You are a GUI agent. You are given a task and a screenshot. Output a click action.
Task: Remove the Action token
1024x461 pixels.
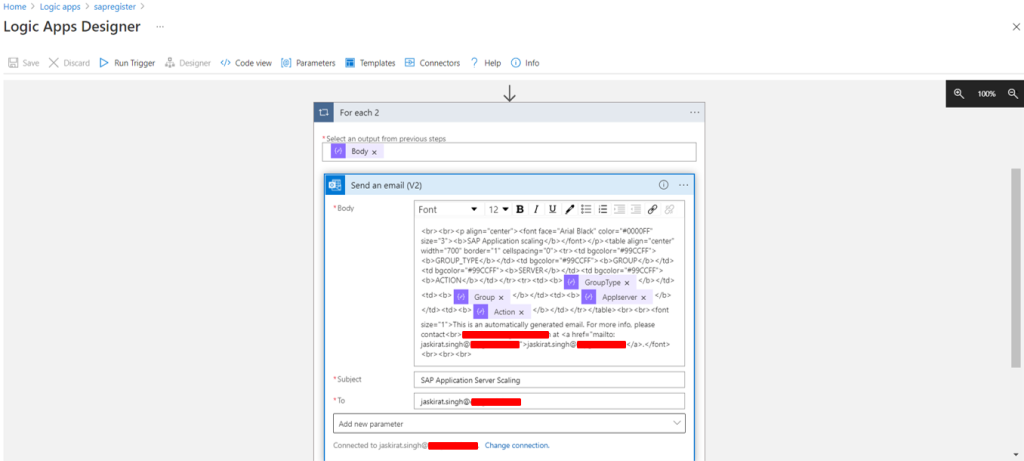(x=521, y=312)
